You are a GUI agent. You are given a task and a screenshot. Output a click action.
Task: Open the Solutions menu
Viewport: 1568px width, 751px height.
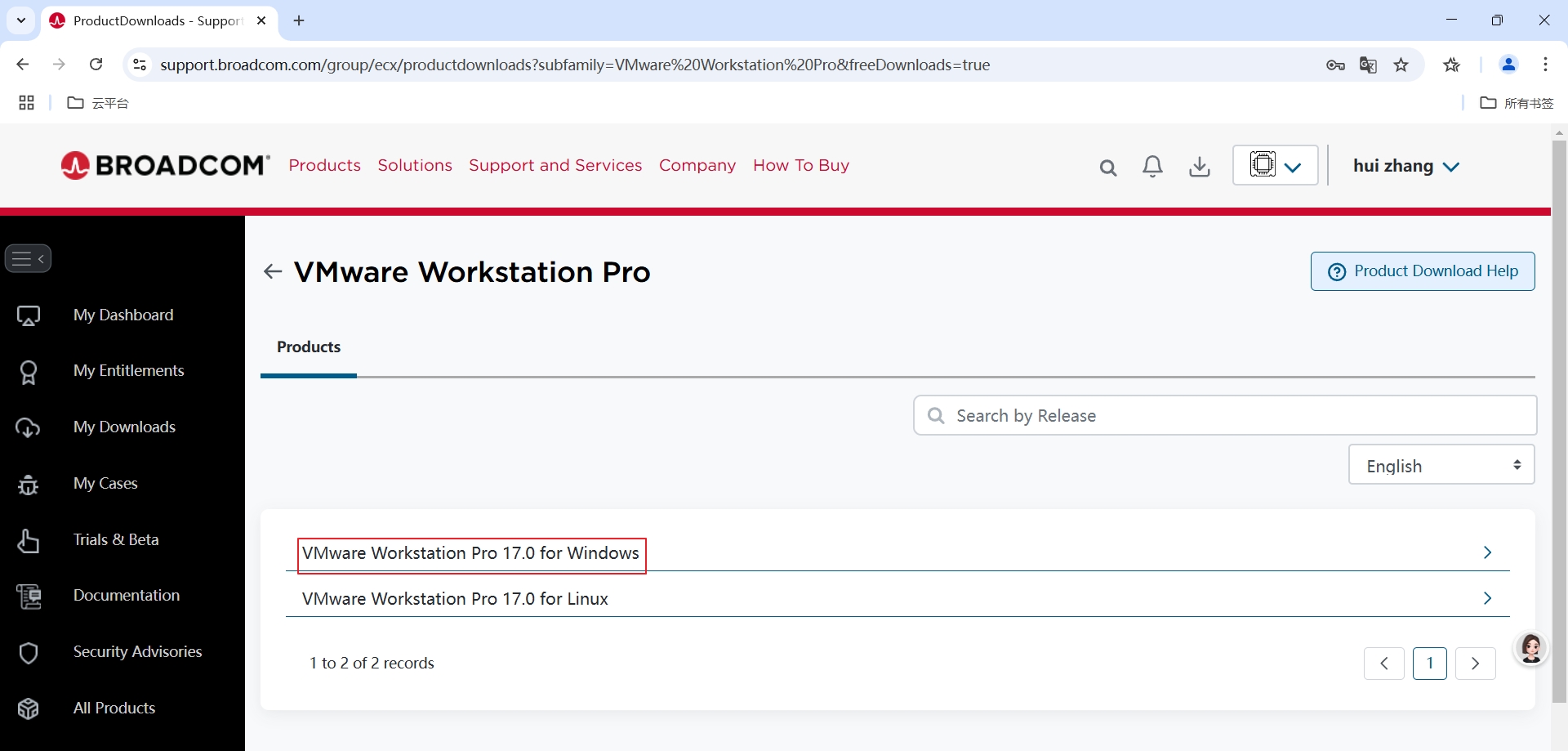[415, 165]
